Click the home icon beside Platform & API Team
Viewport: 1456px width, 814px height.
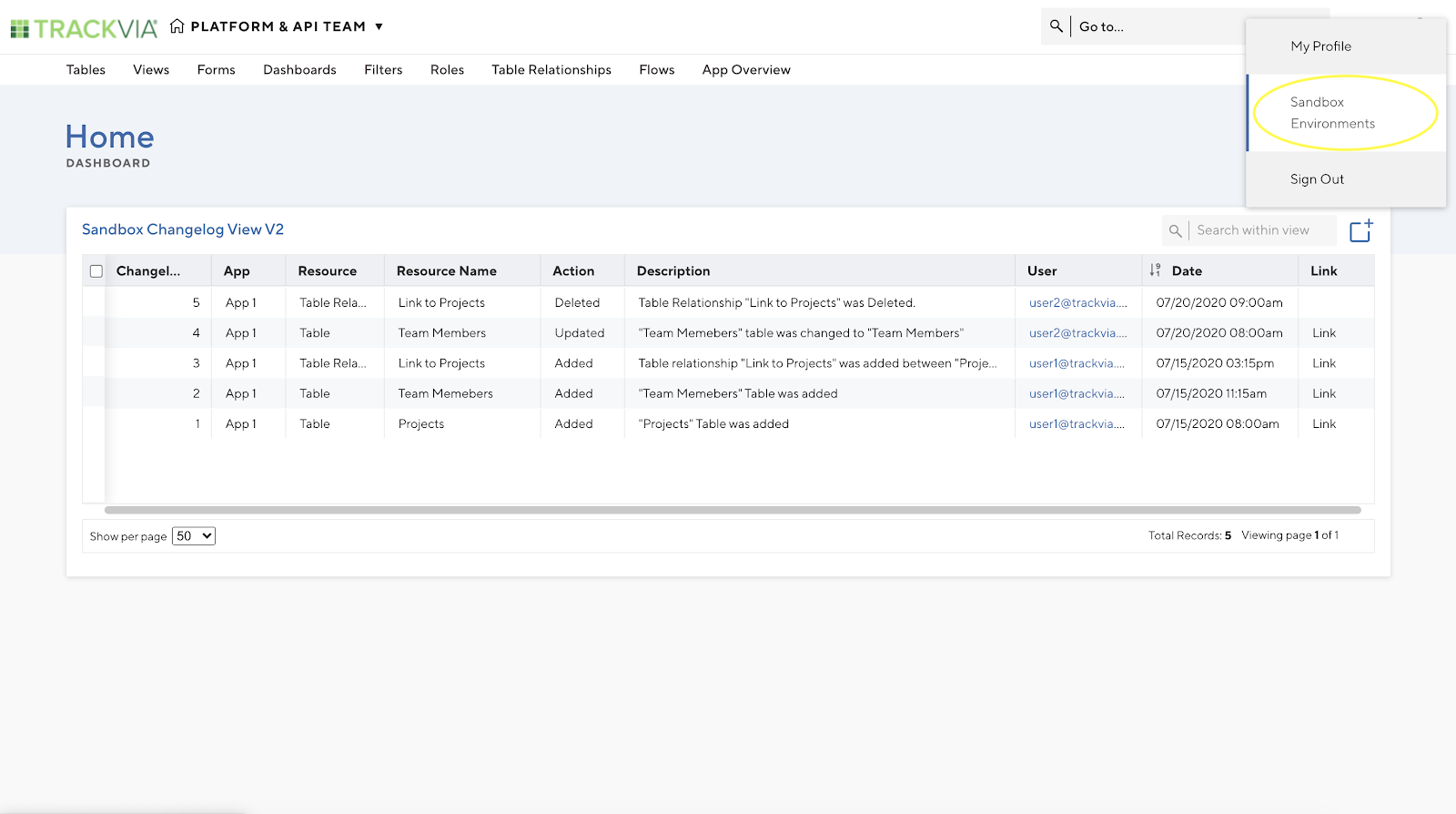click(177, 26)
